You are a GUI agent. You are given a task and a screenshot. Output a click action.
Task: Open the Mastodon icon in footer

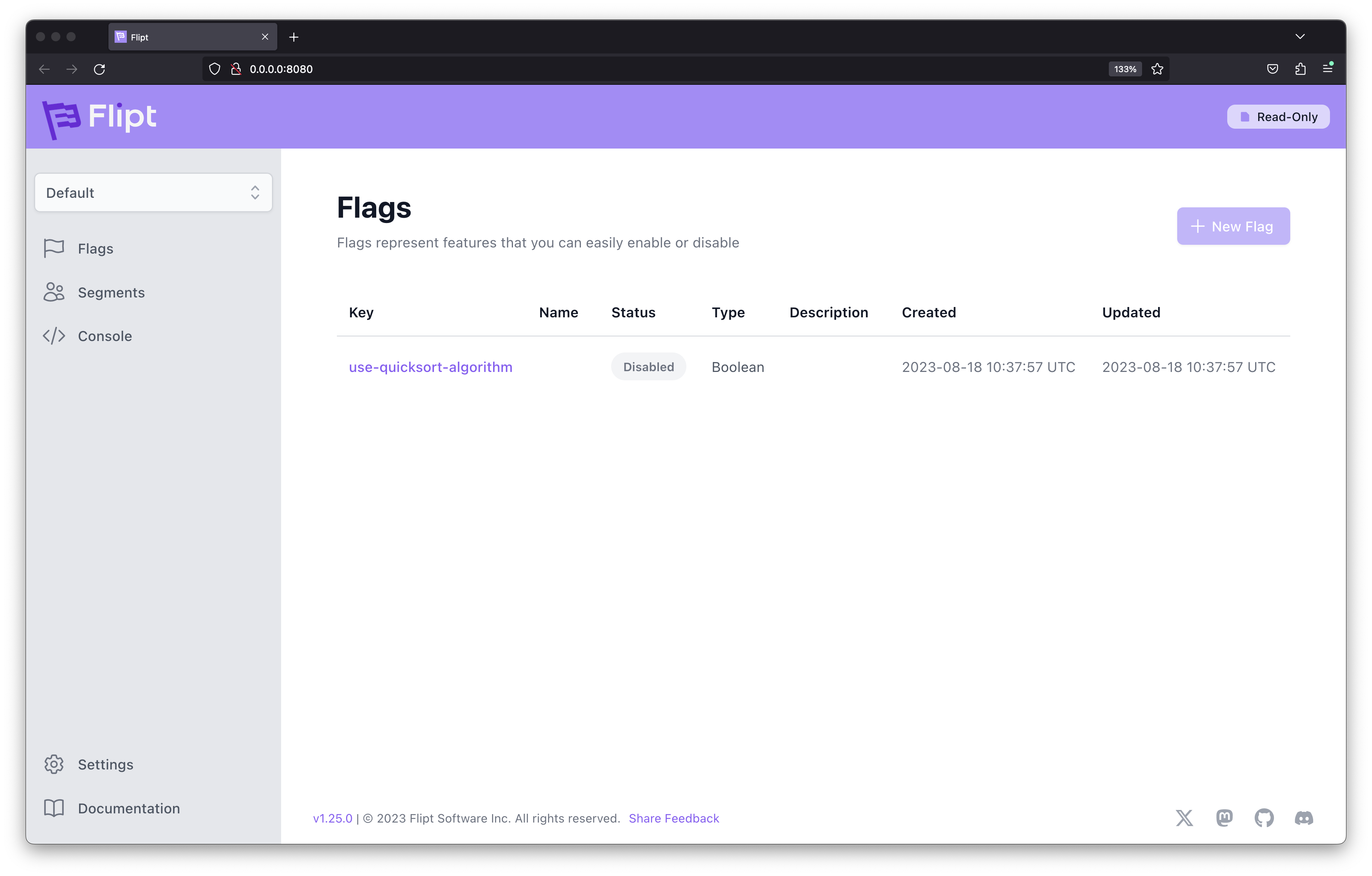pyautogui.click(x=1224, y=818)
